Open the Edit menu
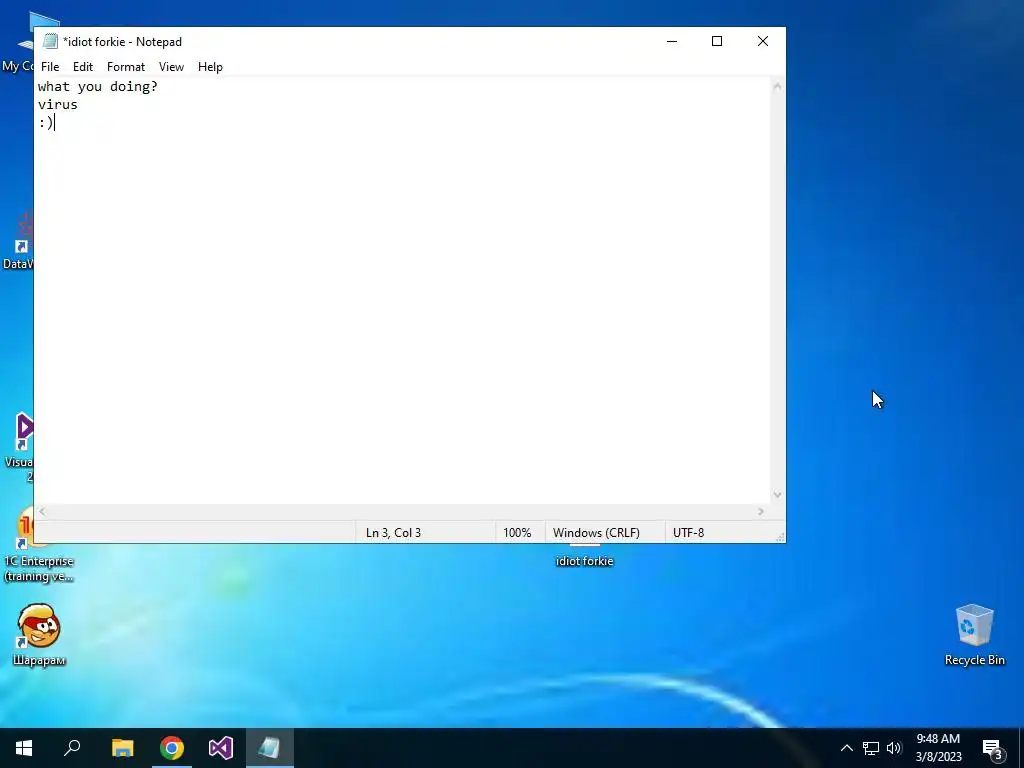This screenshot has width=1024, height=768. tap(83, 67)
